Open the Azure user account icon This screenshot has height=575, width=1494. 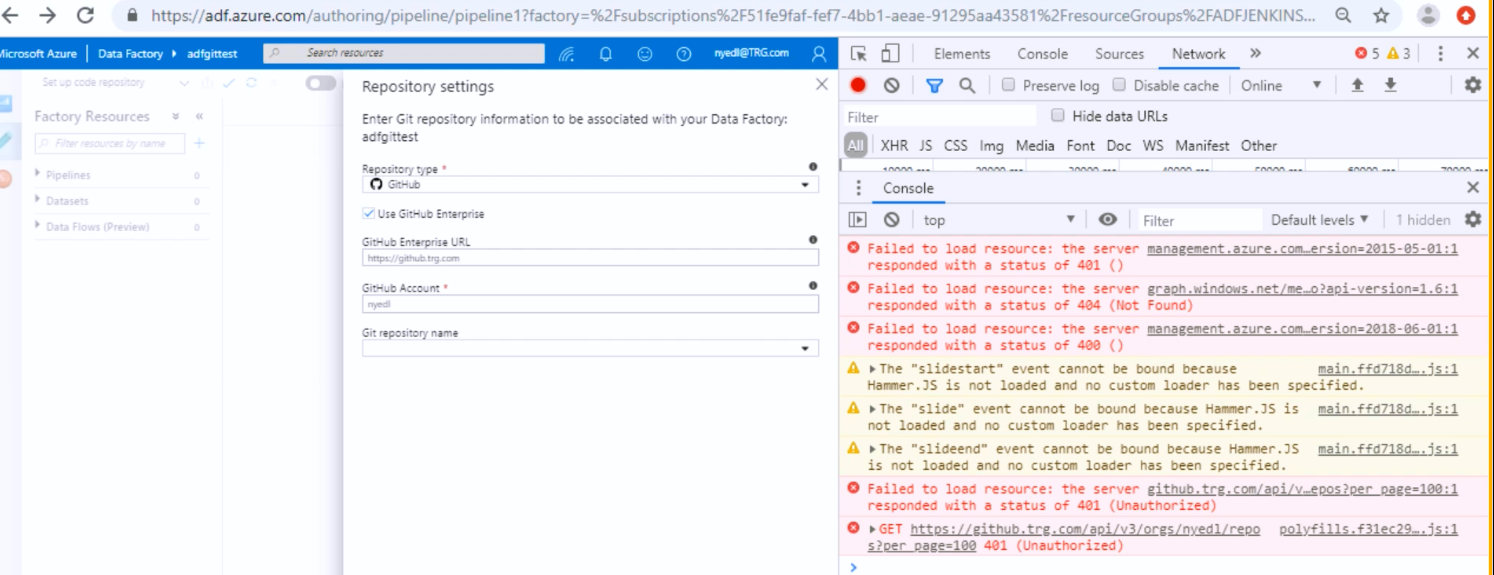820,54
